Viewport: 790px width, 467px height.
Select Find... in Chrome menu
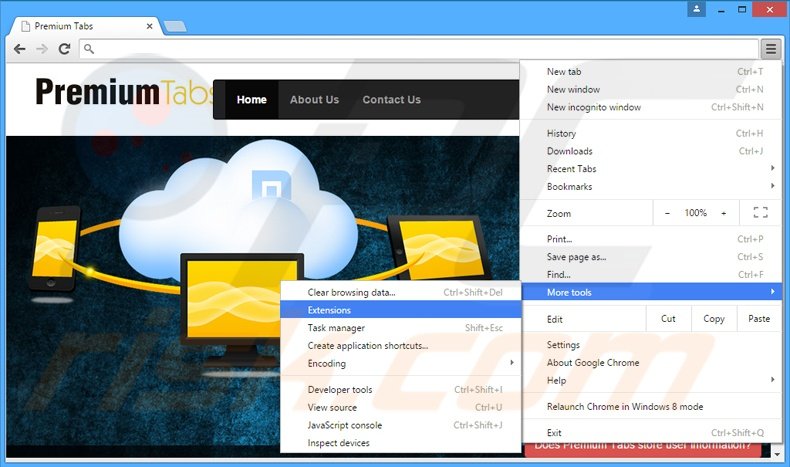[651, 275]
